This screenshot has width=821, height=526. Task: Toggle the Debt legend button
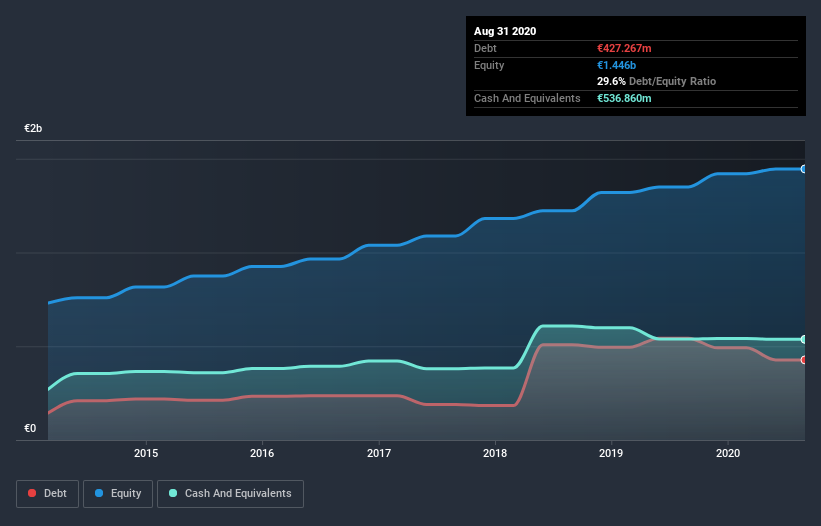[x=48, y=494]
